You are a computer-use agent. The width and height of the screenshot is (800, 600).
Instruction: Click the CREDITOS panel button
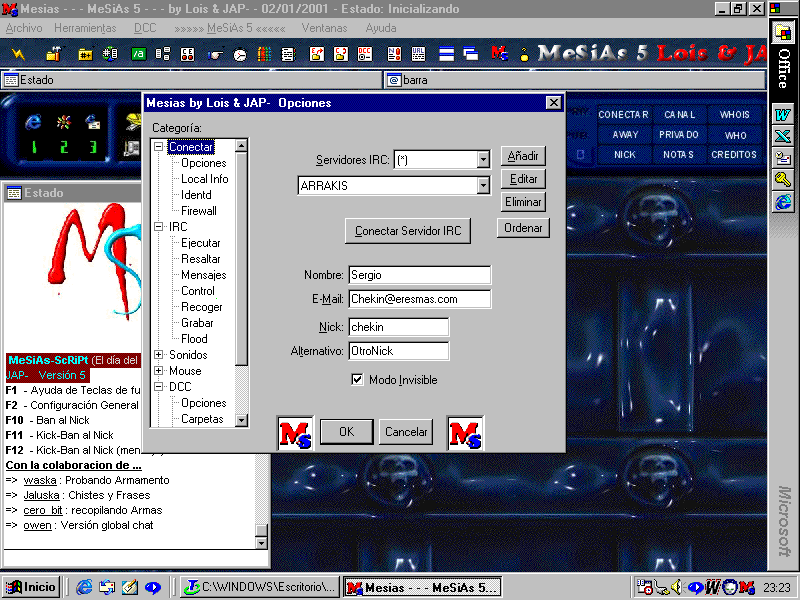(734, 155)
